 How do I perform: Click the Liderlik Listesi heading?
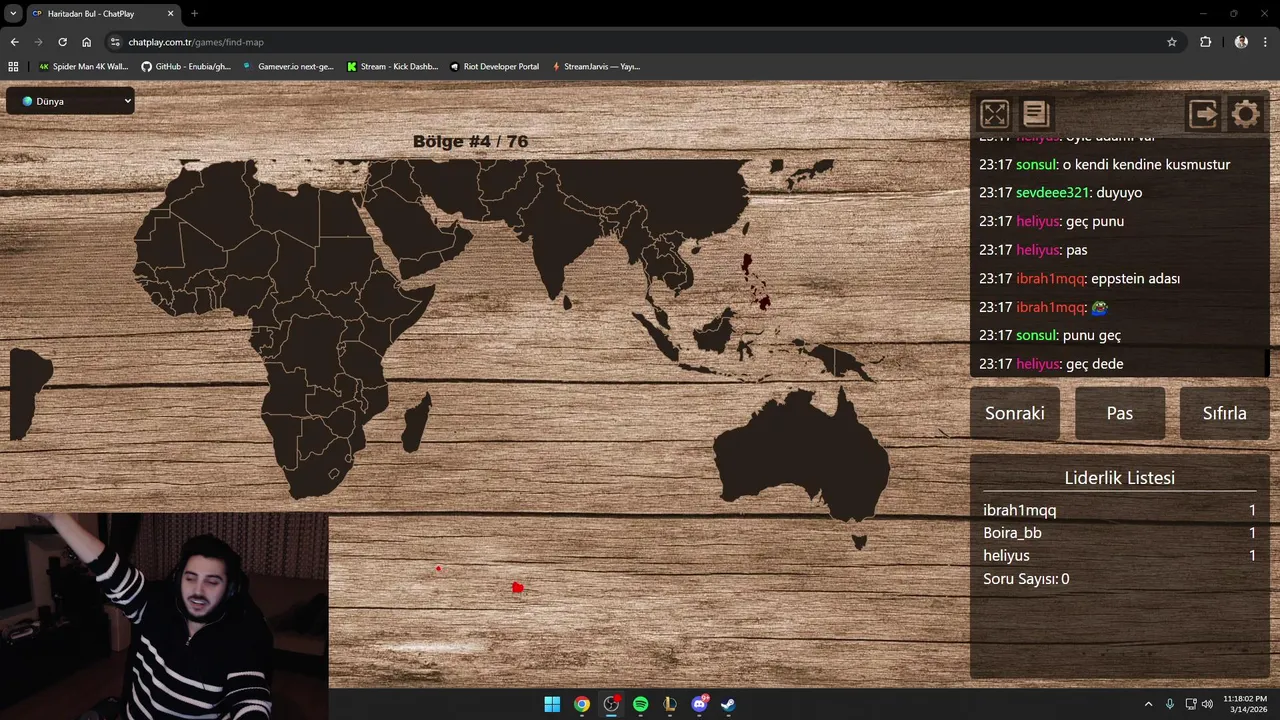coord(1119,478)
